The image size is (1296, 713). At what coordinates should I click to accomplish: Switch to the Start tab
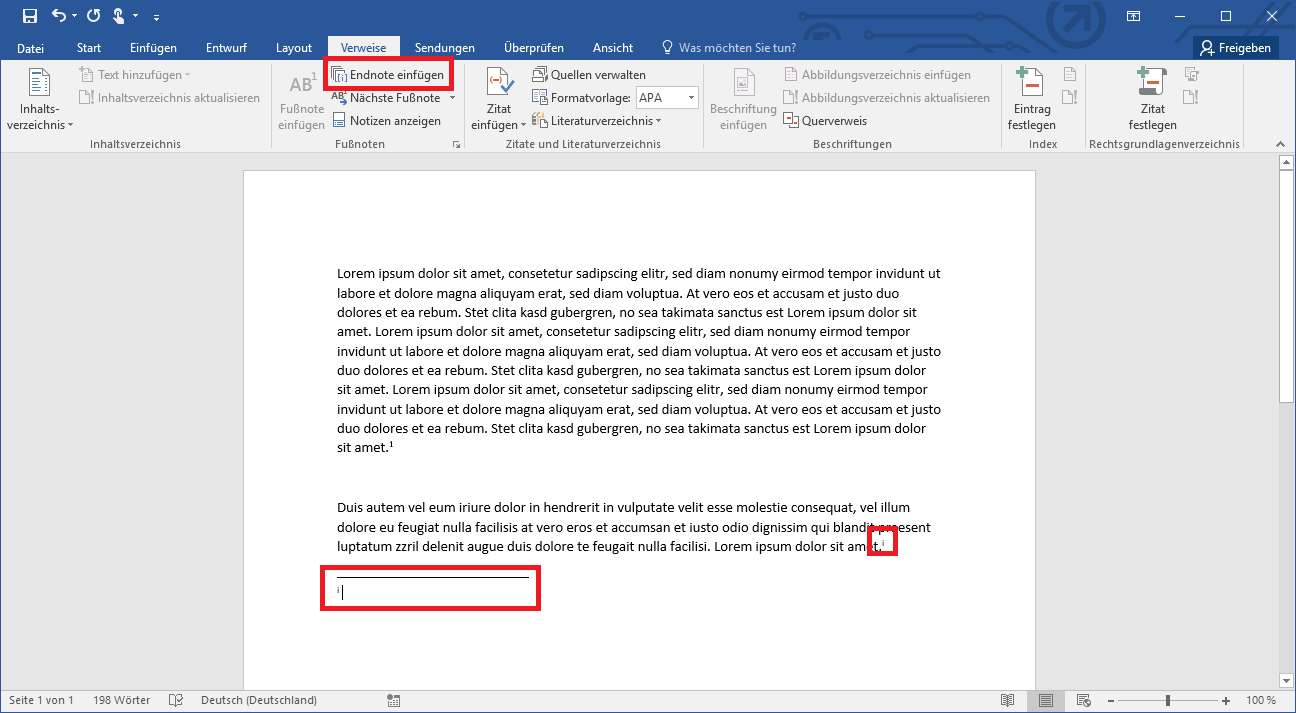coord(89,48)
